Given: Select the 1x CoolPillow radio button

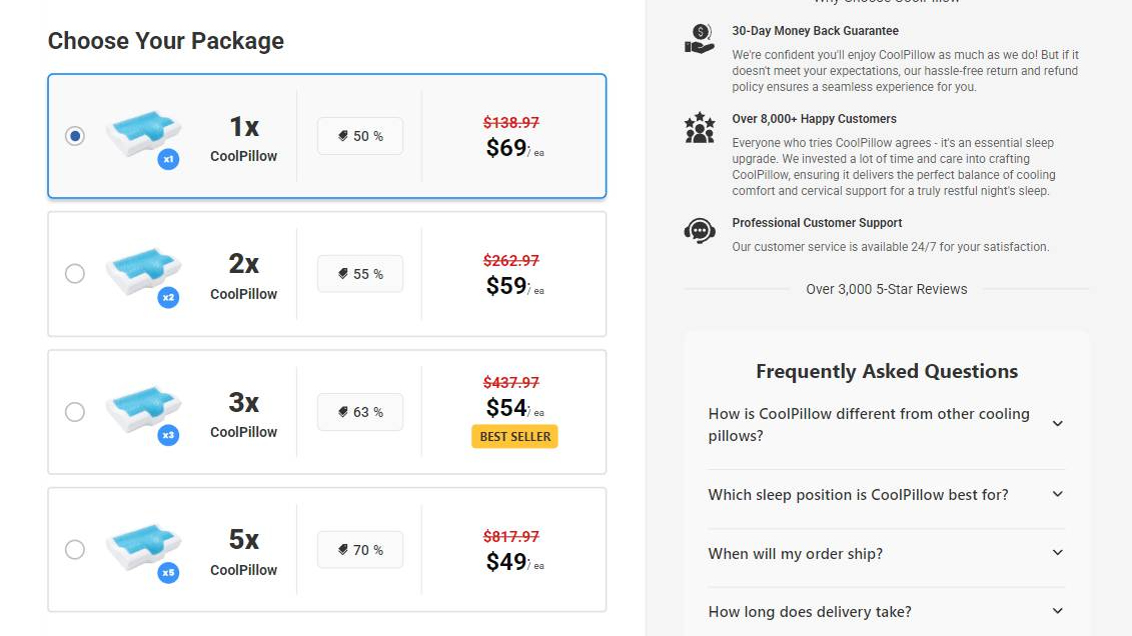Looking at the screenshot, I should 75,136.
